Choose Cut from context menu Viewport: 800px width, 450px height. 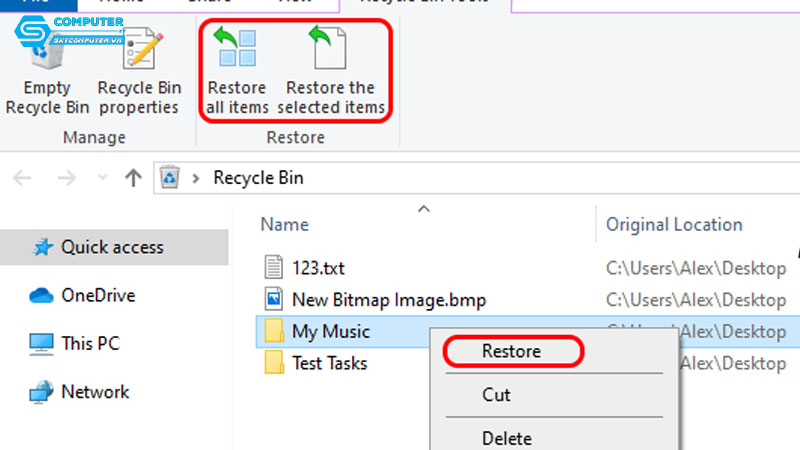pyautogui.click(x=496, y=395)
